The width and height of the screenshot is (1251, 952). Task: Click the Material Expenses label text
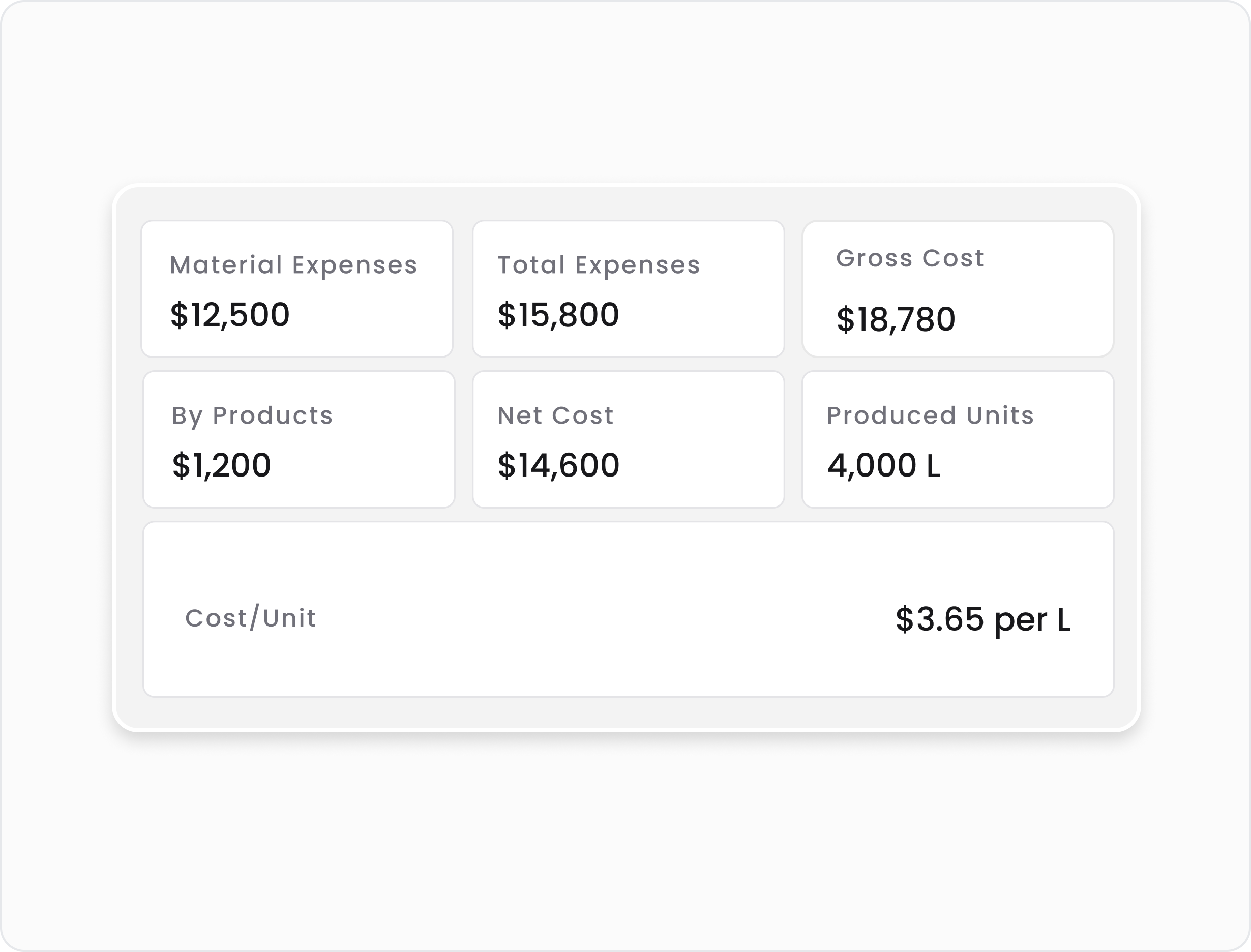point(293,266)
